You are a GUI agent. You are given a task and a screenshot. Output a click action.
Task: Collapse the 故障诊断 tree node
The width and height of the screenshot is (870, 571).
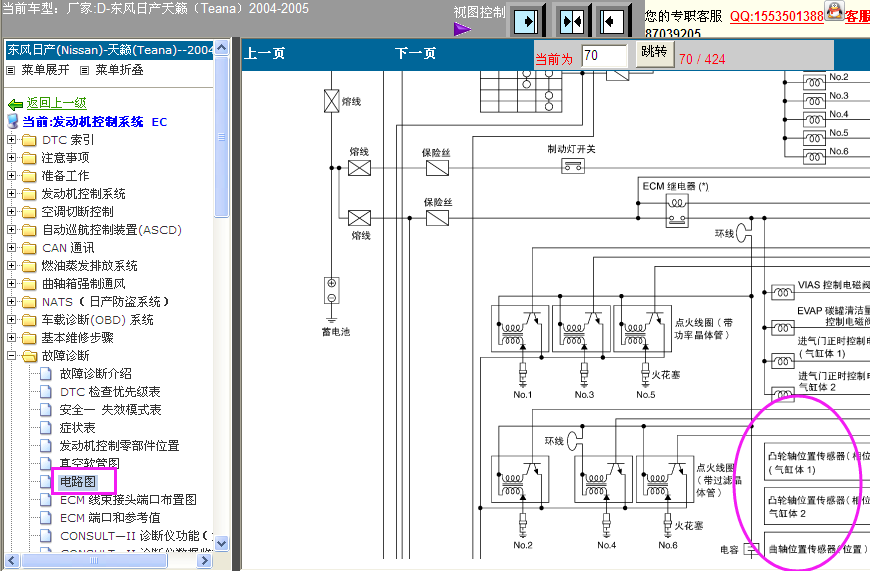tap(11, 355)
